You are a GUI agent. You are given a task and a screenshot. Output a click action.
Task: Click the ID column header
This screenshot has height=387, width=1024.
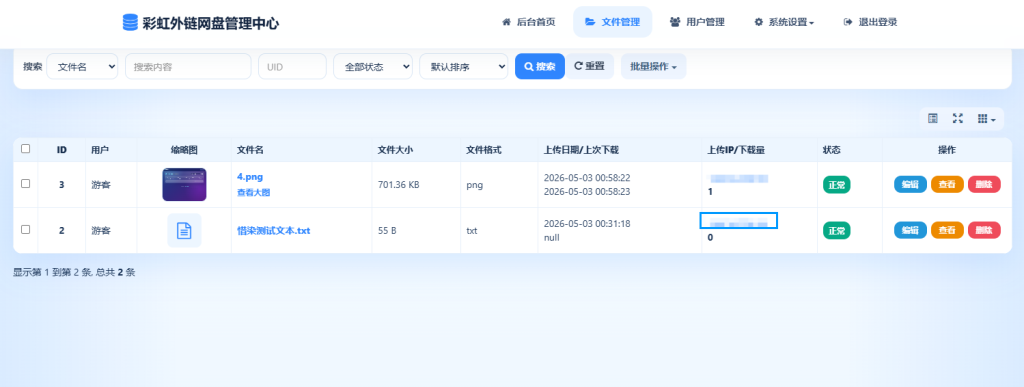[x=62, y=150]
